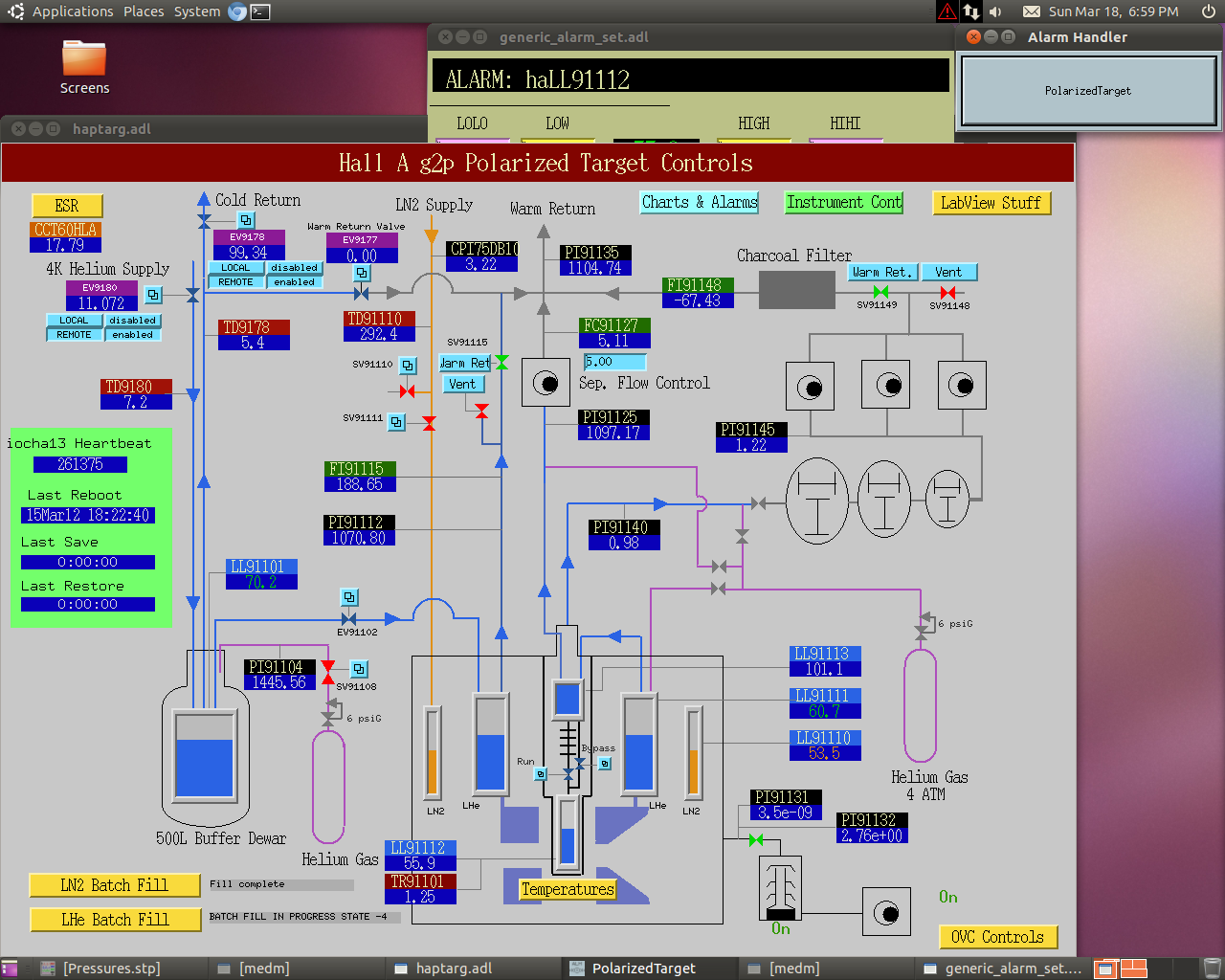Click PolarizedTarget in the Alarm Handler window
1225x980 pixels.
click(x=1088, y=91)
